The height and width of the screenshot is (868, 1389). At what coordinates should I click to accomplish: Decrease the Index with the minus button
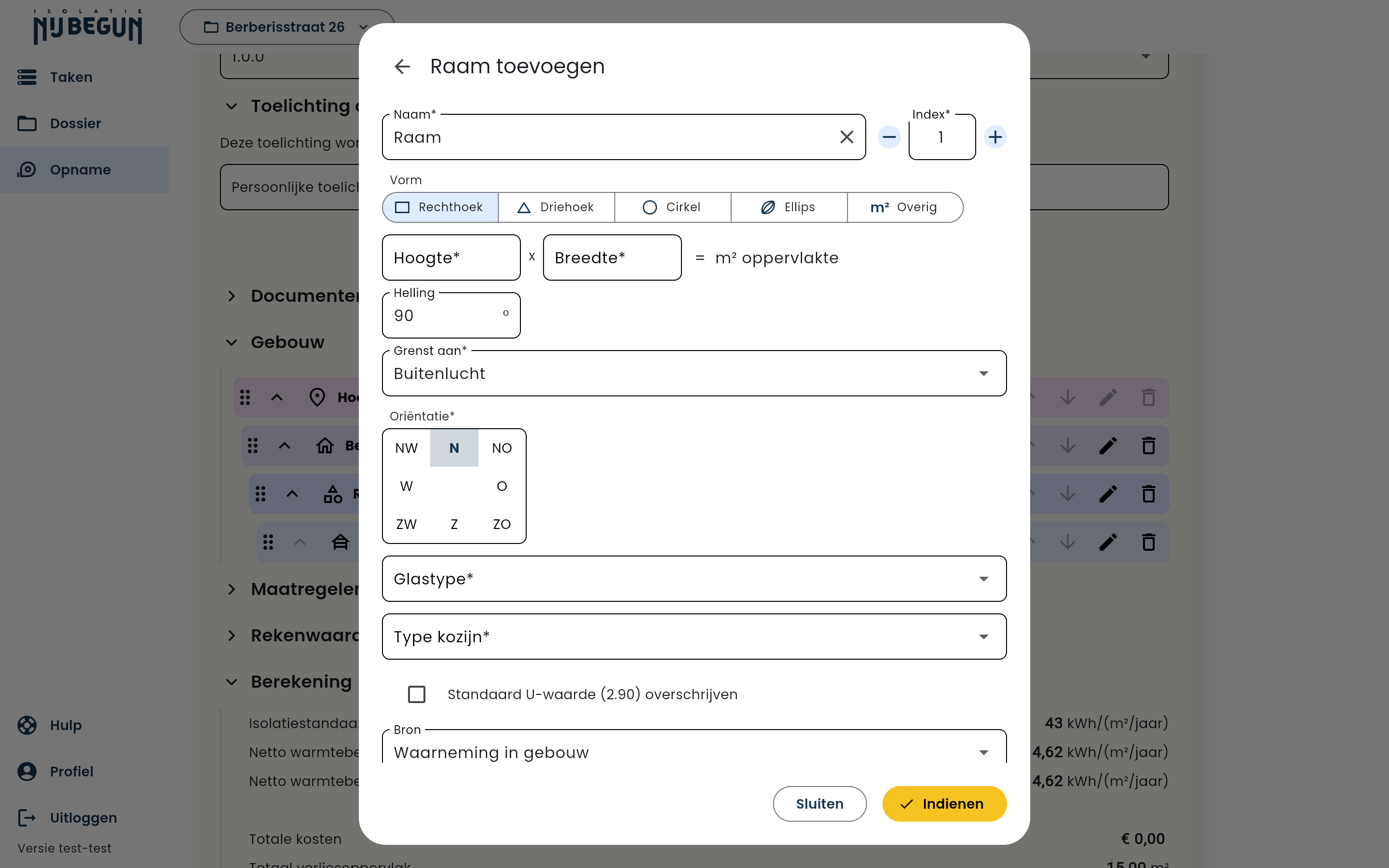[x=889, y=137]
